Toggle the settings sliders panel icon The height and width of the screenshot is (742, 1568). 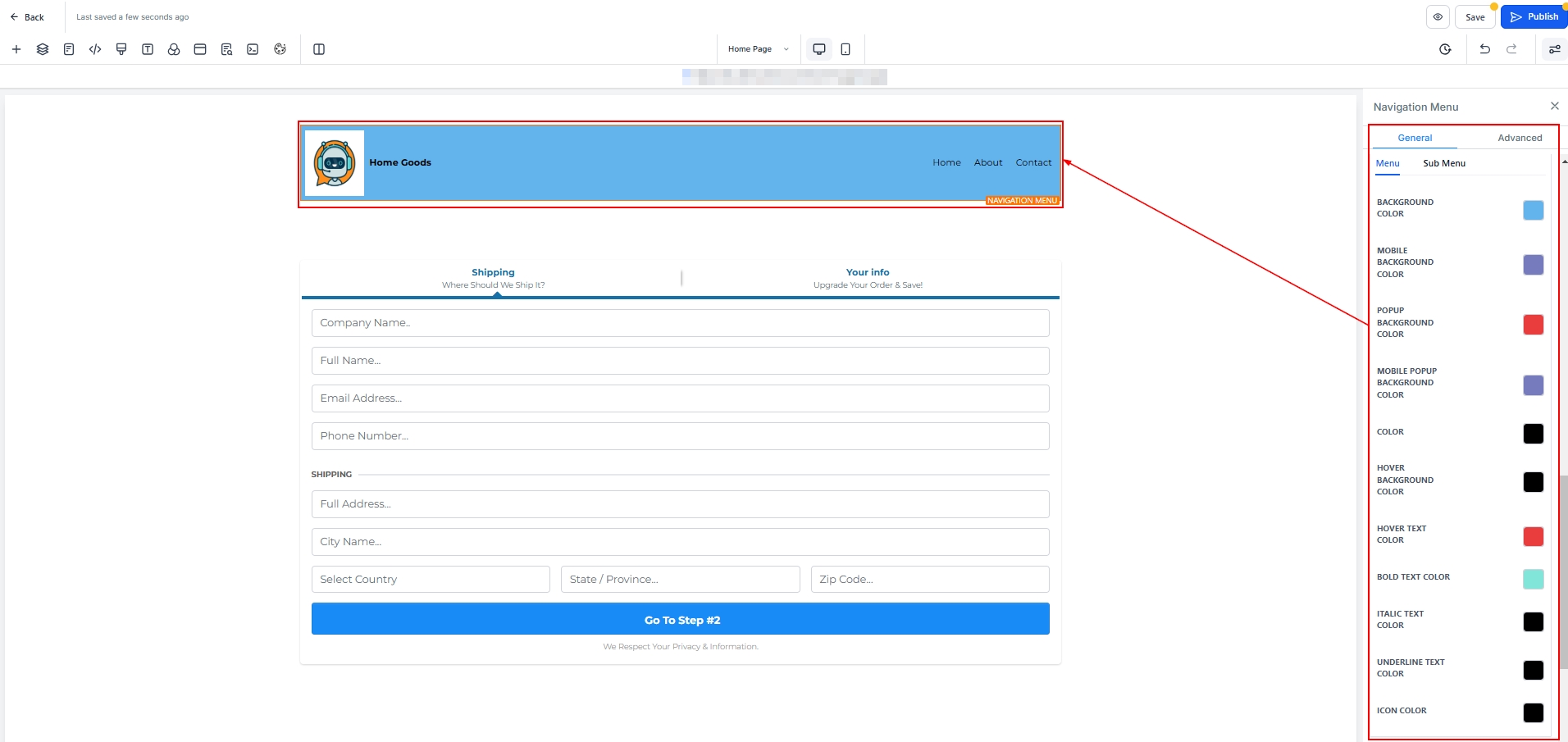(1554, 49)
